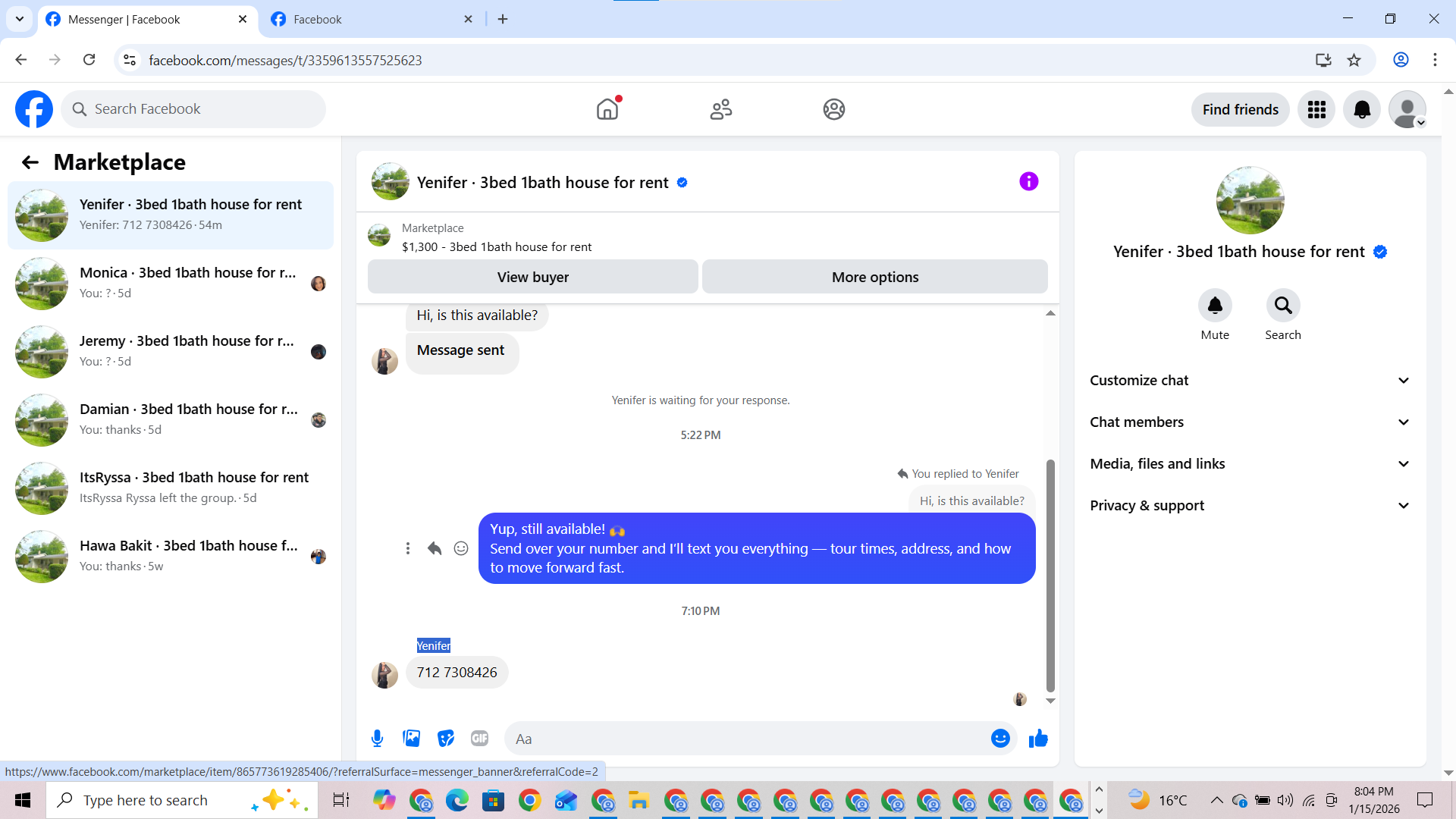
Task: Send a thumbs-up like
Action: pyautogui.click(x=1038, y=738)
